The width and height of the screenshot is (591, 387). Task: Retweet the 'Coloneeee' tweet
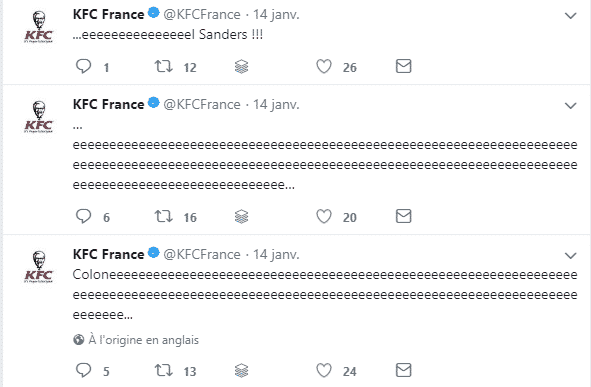point(164,370)
